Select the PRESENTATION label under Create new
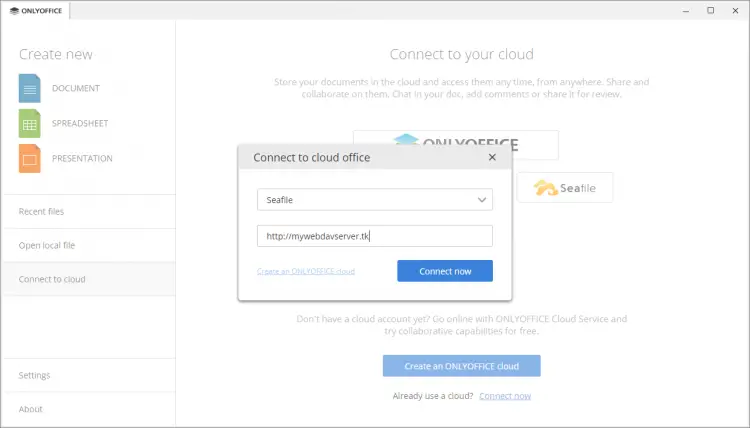Screen dimensions: 750x428 82,158
